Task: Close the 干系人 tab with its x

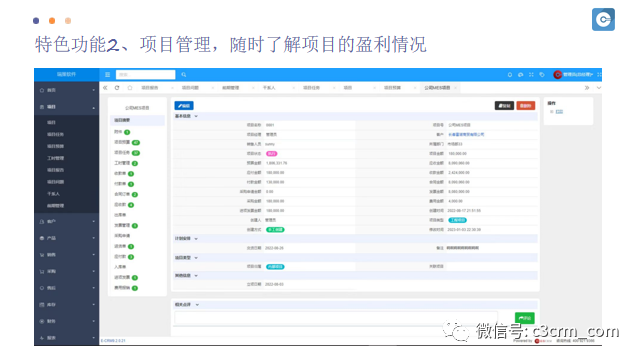Action: [x=293, y=88]
